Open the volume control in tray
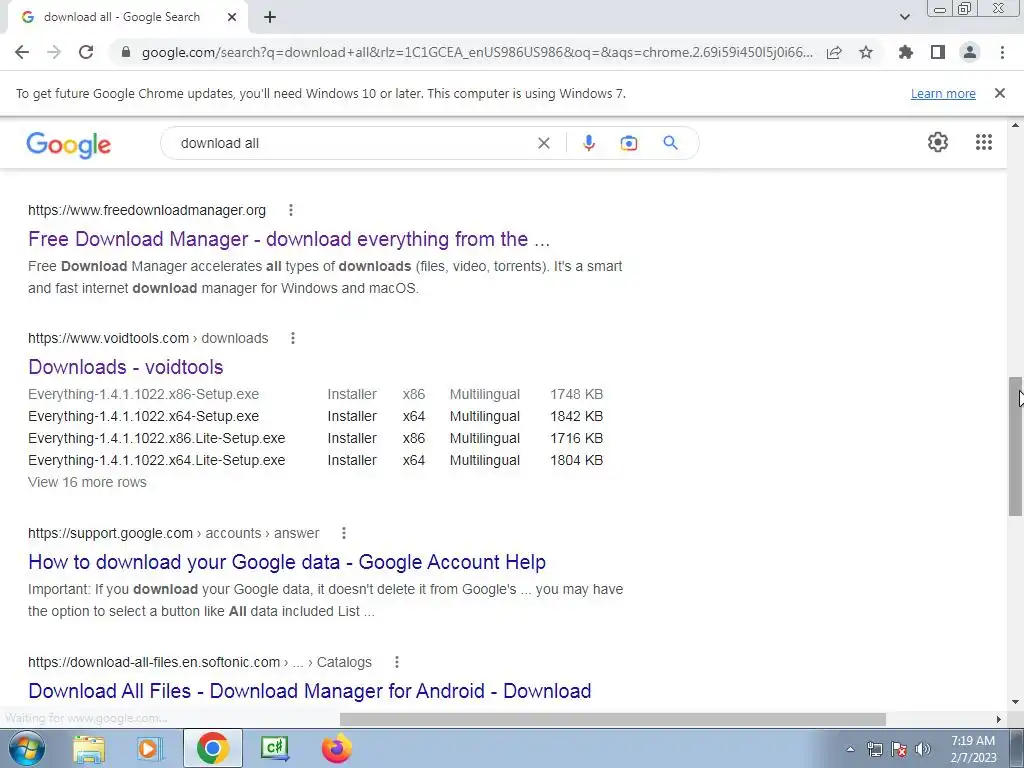The width and height of the screenshot is (1024, 768). pos(923,749)
